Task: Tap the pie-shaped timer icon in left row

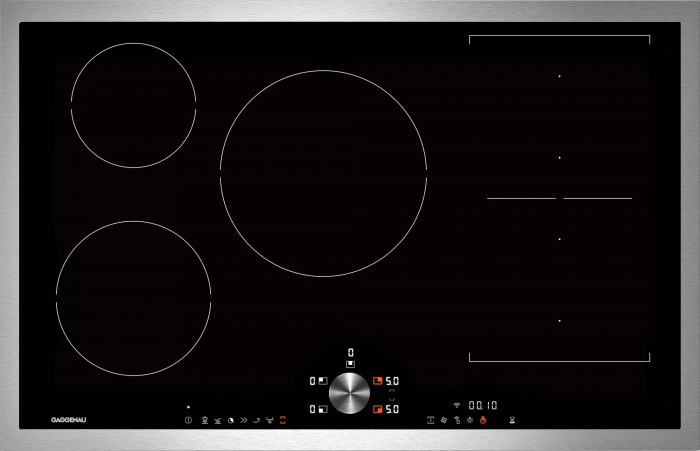Action: click(231, 420)
